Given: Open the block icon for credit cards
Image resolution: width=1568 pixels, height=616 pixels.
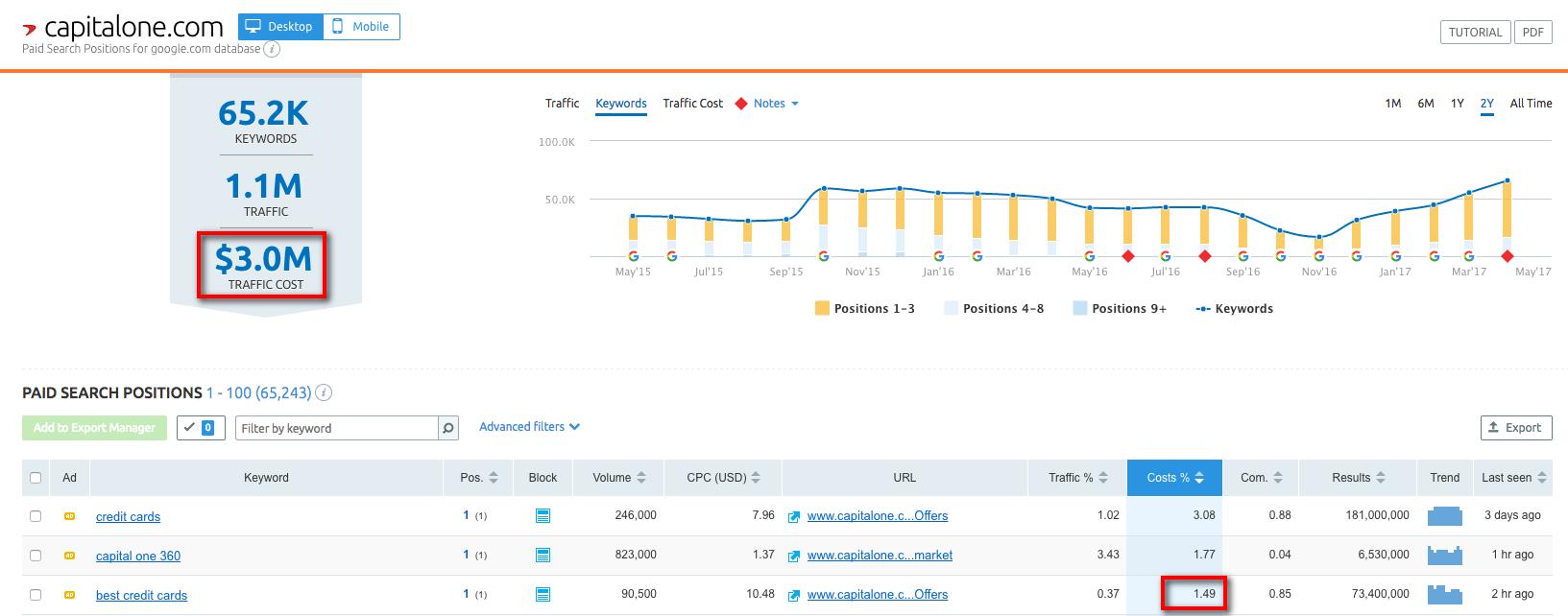Looking at the screenshot, I should pyautogui.click(x=543, y=516).
